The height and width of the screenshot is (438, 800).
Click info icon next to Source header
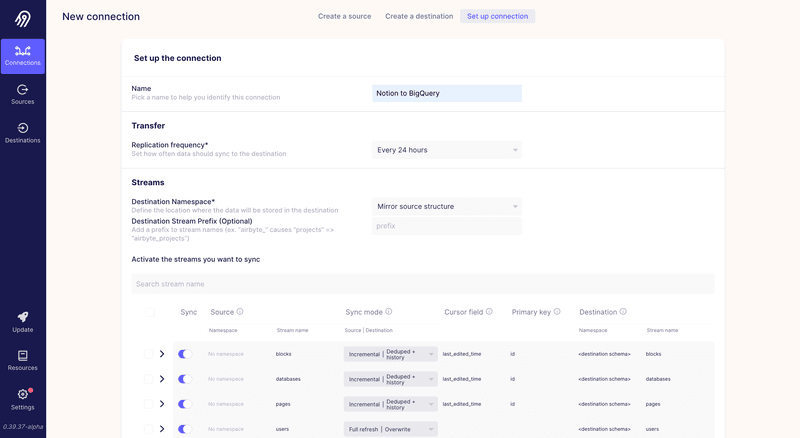click(x=240, y=311)
